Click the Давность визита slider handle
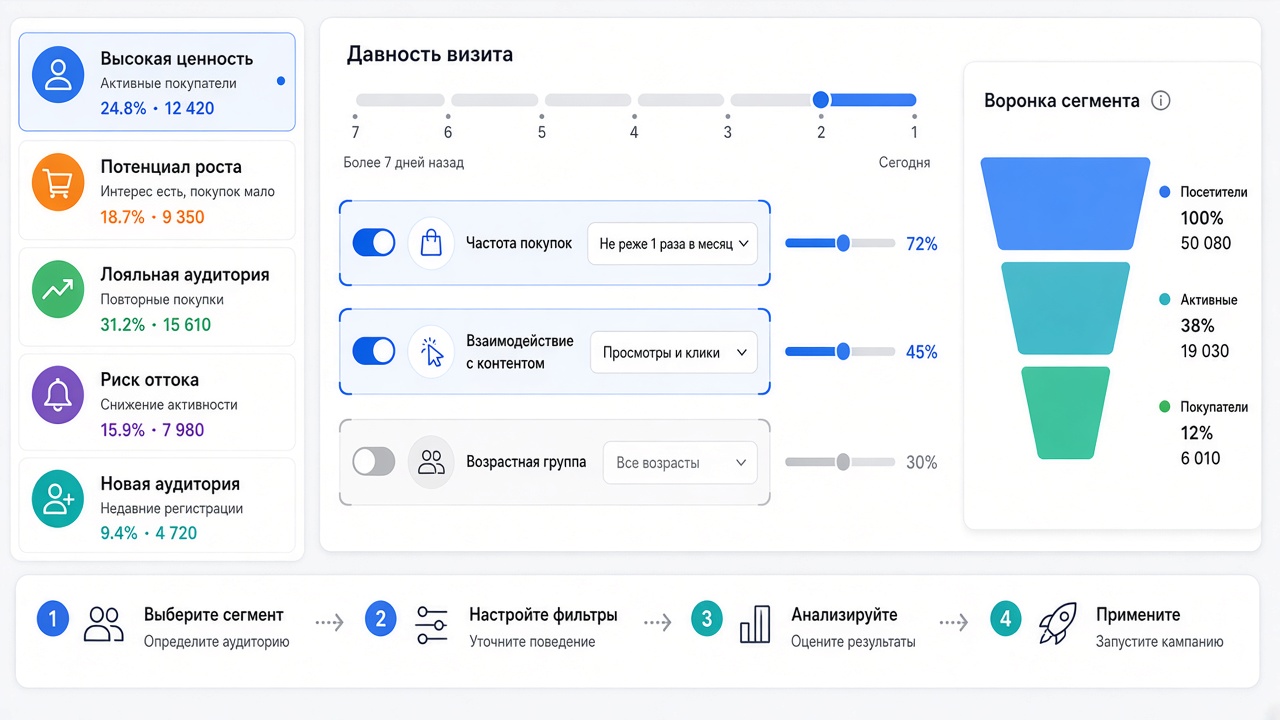The image size is (1280, 720). (821, 100)
